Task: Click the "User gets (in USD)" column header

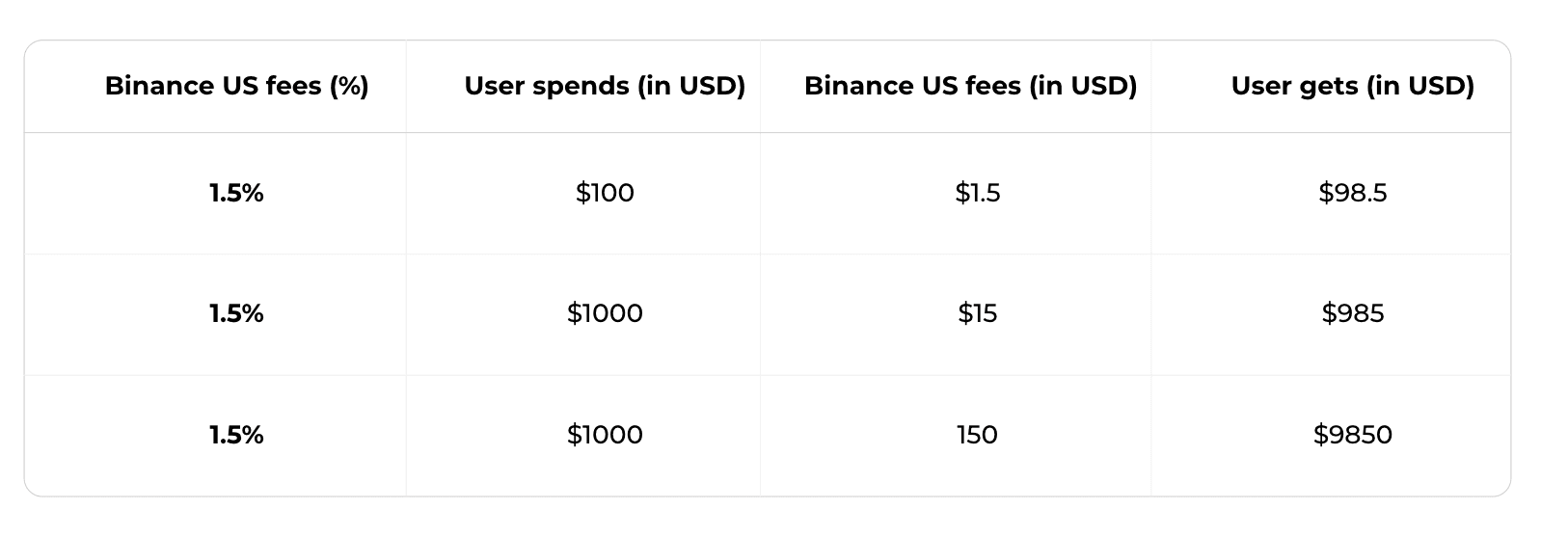Action: [x=1352, y=86]
